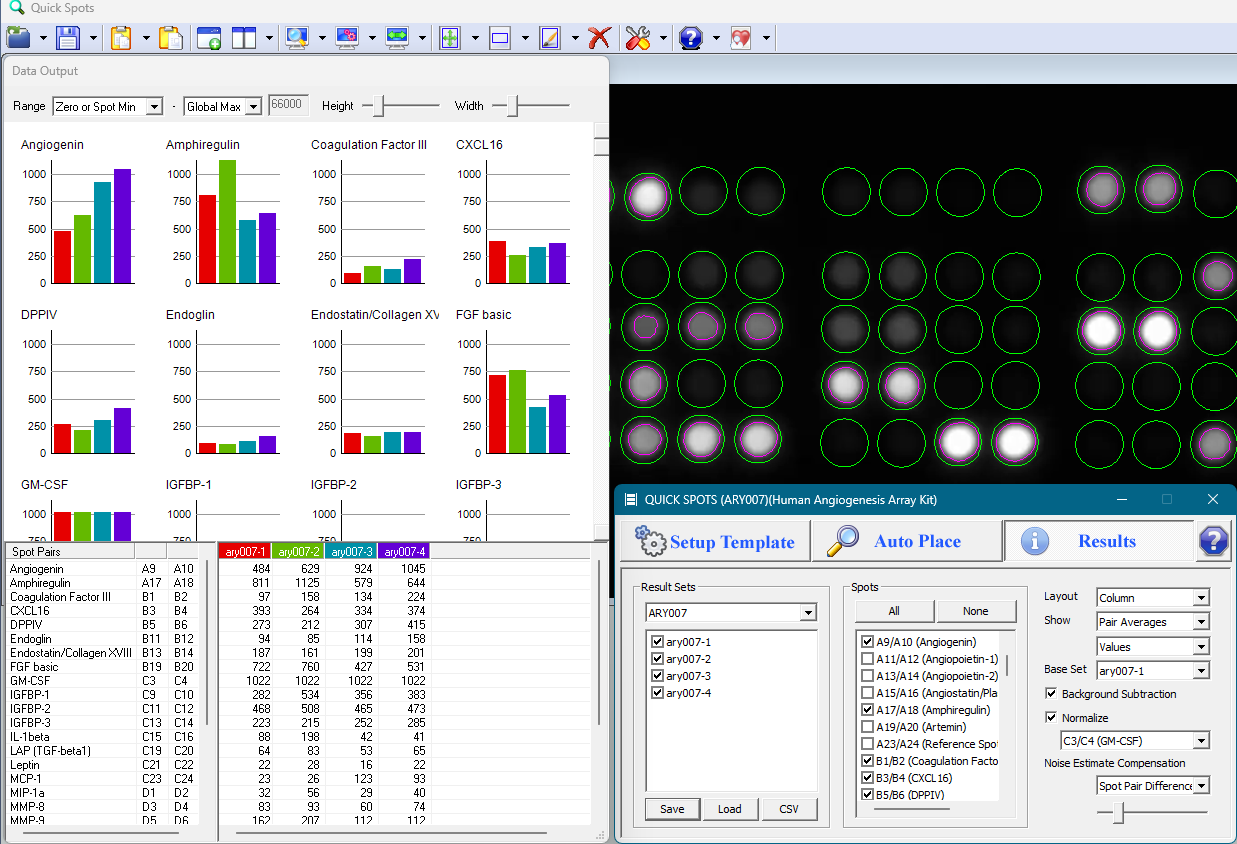Expand the wrench tools dropdown arrow
The image size is (1237, 844).
(x=664, y=38)
